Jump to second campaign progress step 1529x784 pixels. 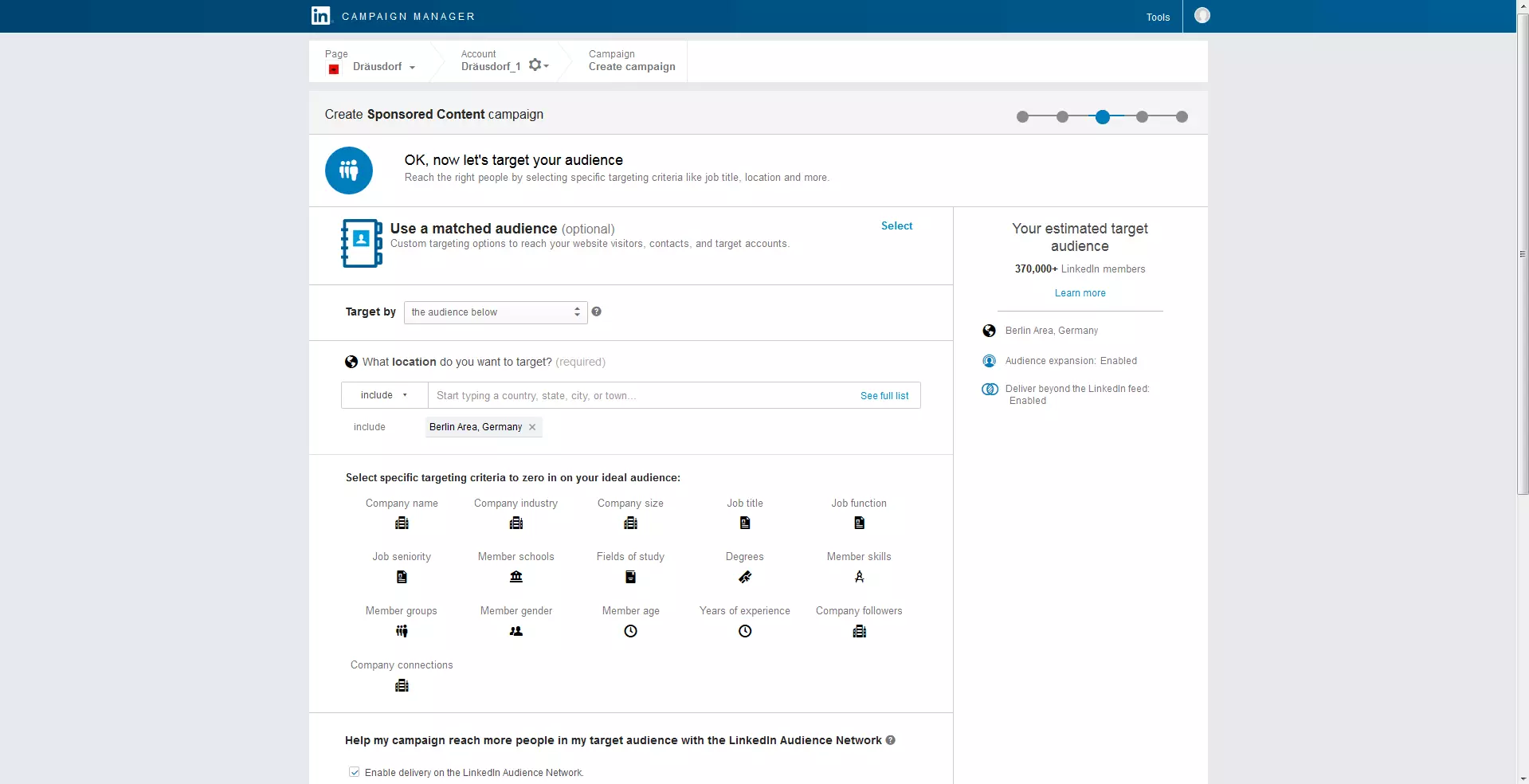coord(1062,117)
